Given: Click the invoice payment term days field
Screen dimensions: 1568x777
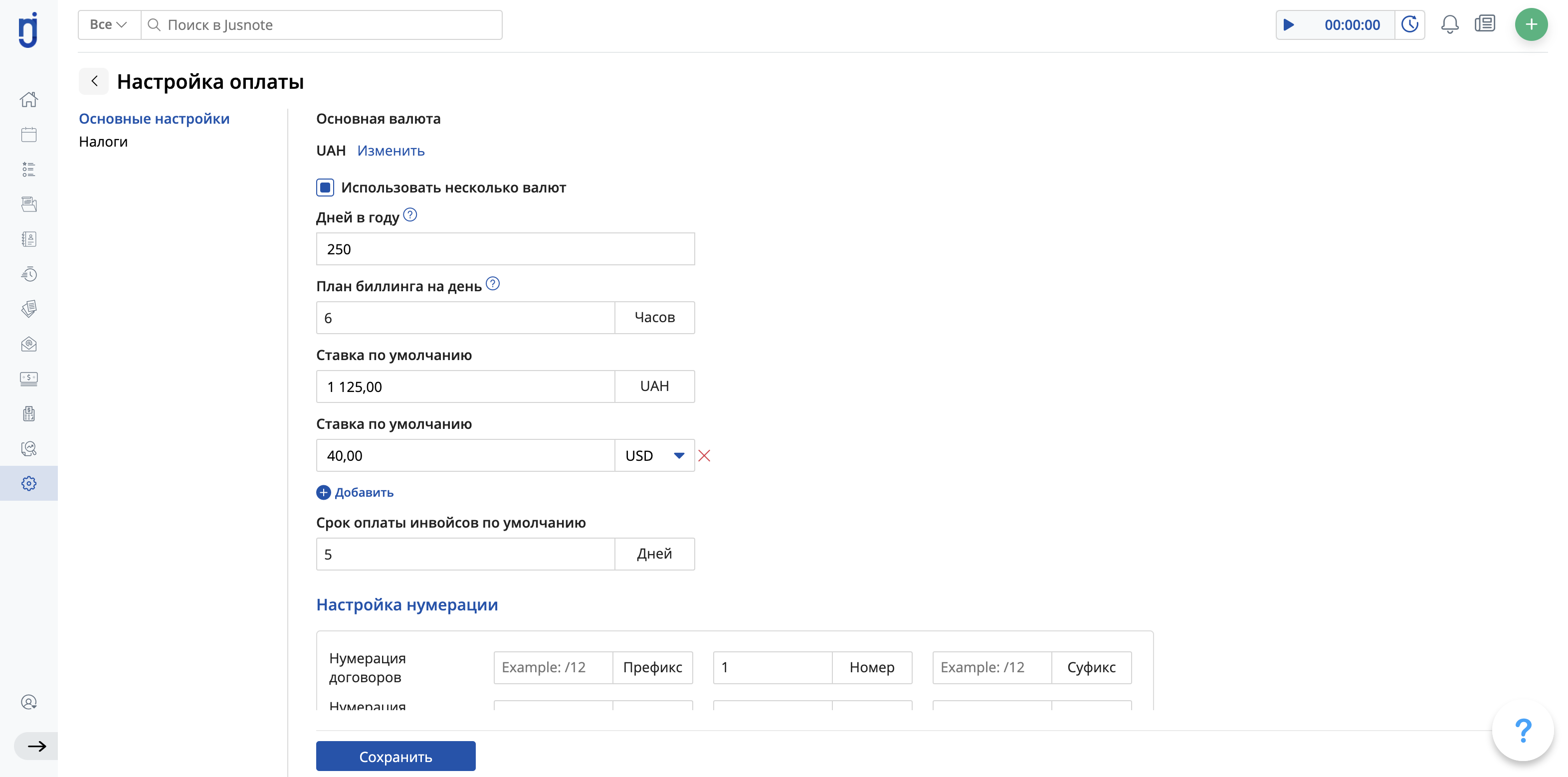Looking at the screenshot, I should coord(466,554).
